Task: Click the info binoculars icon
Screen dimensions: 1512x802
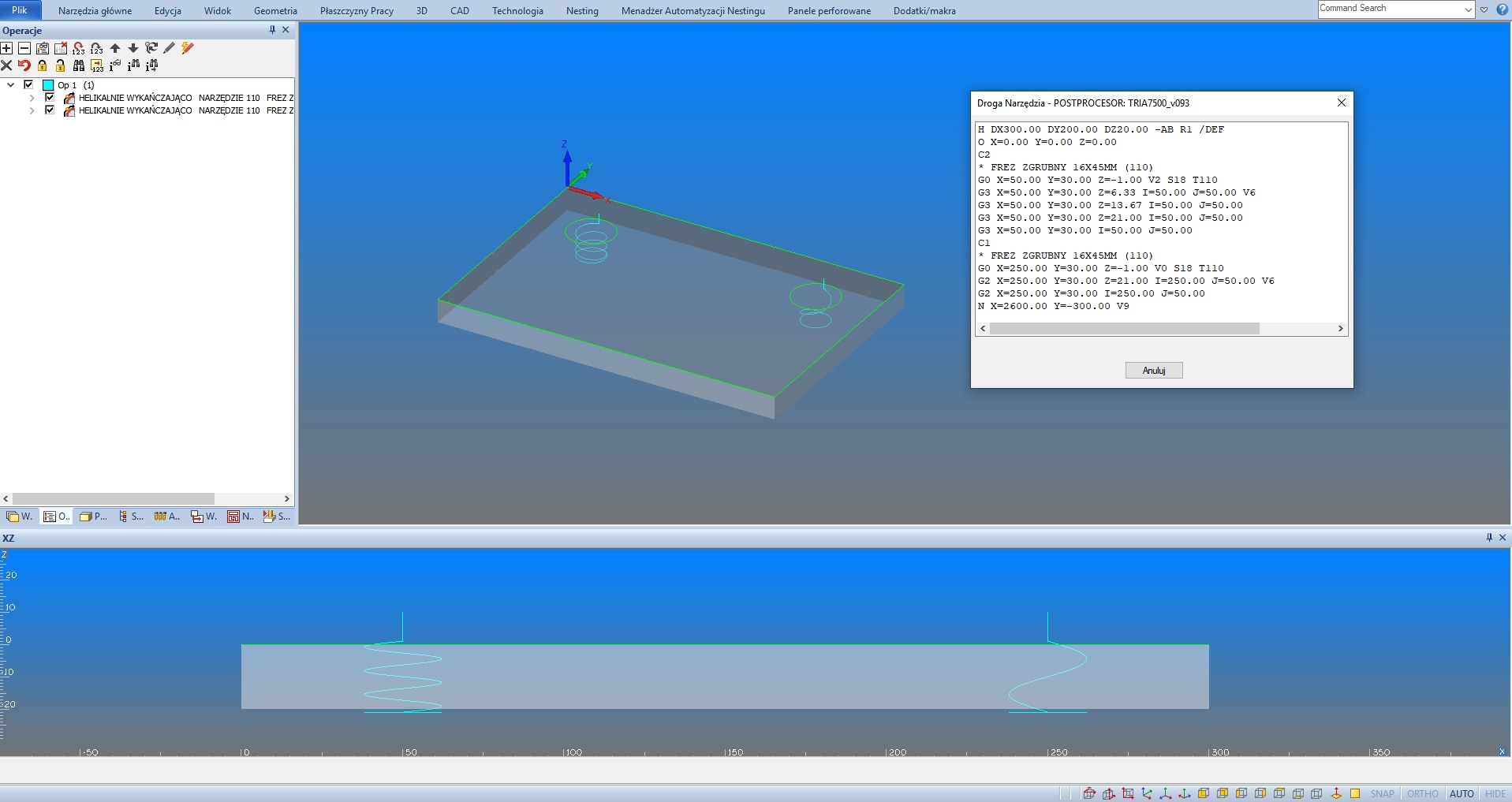Action: [133, 65]
